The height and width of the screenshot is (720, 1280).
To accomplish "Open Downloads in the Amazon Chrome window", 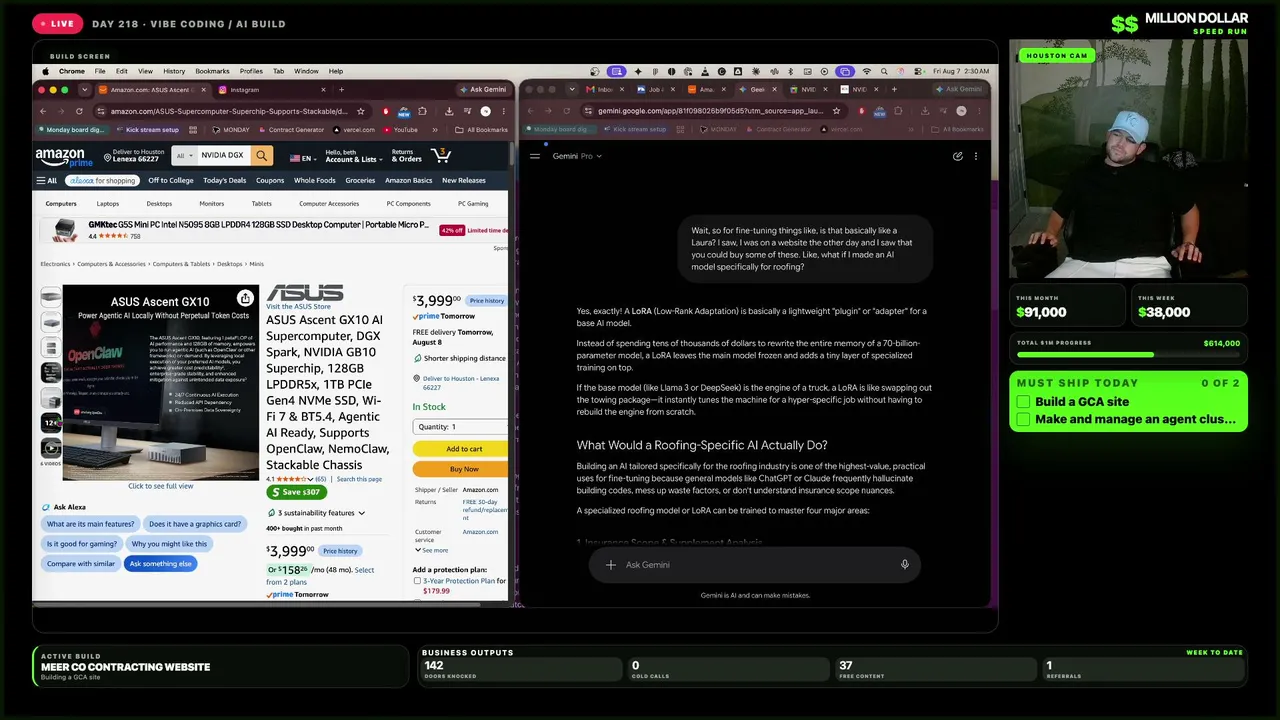I will [x=449, y=111].
